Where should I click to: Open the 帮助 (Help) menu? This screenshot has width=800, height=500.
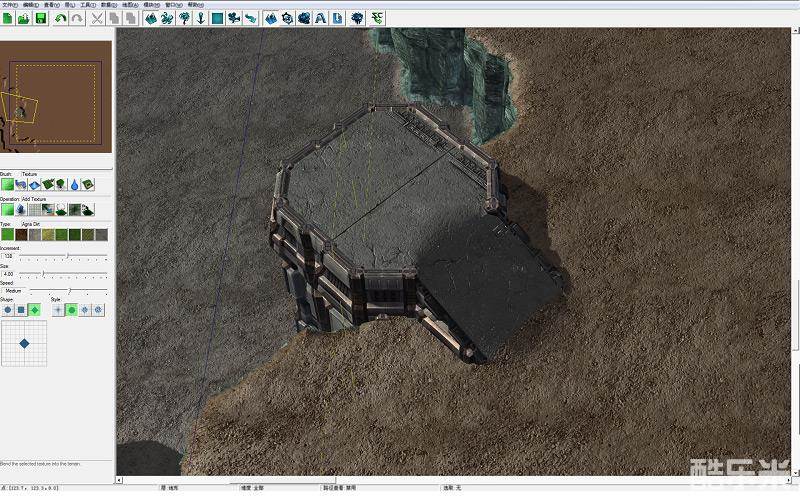click(194, 4)
